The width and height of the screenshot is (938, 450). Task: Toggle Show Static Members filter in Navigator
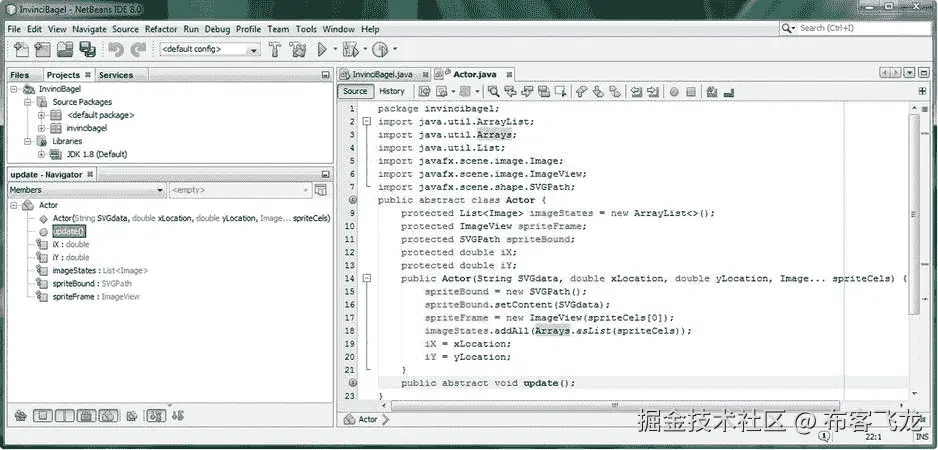point(65,415)
